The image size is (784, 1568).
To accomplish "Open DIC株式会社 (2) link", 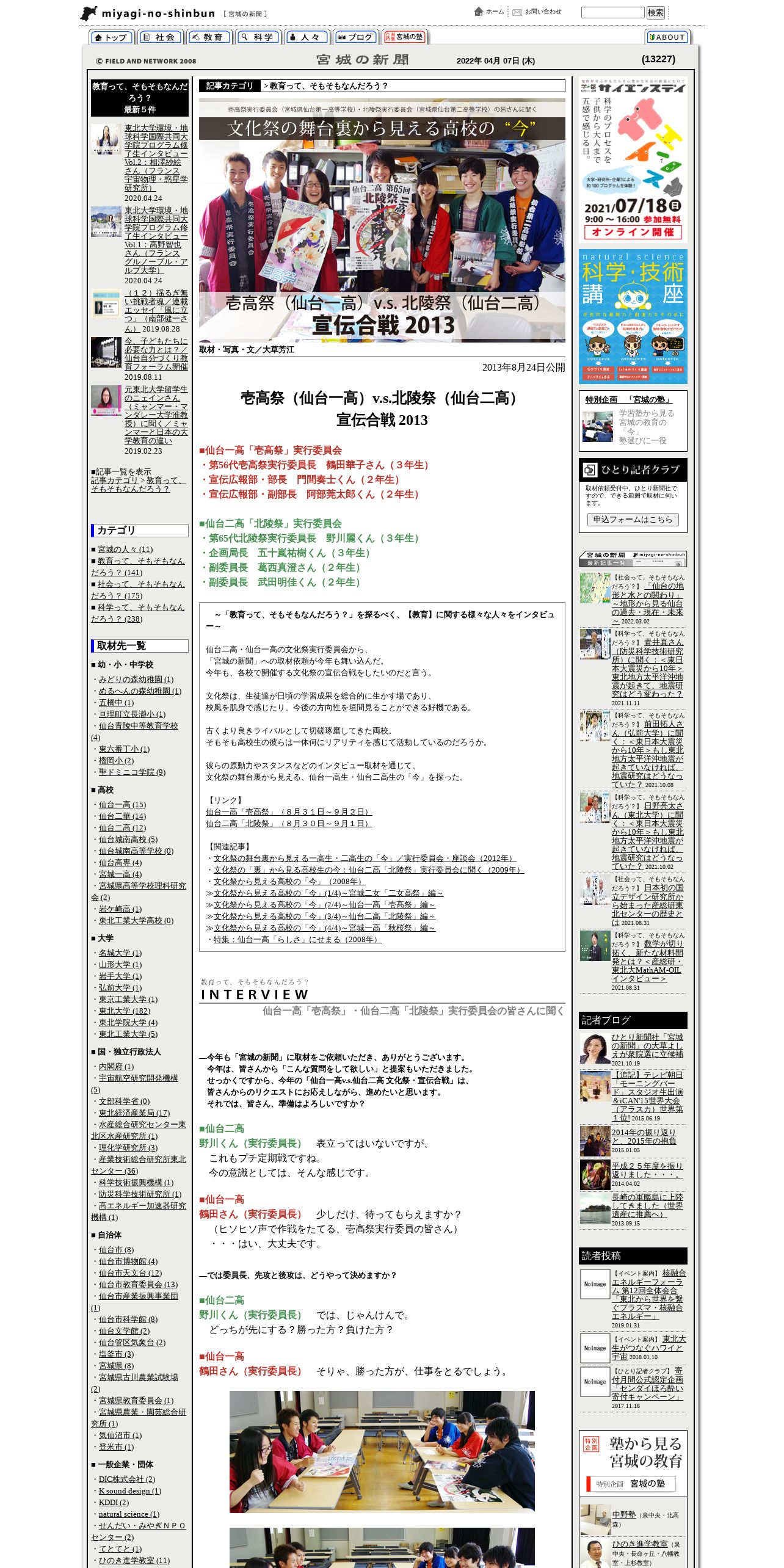I will 127,1479.
